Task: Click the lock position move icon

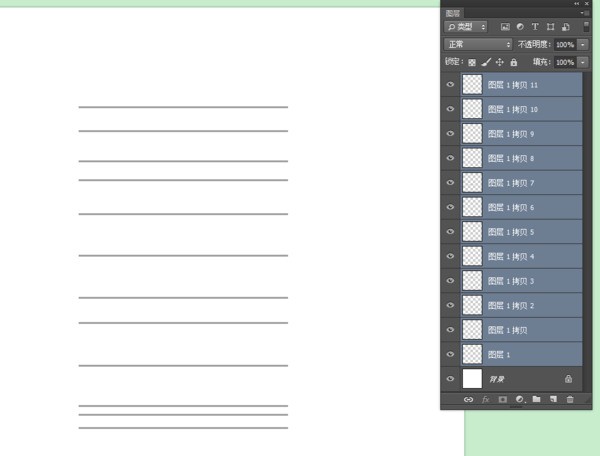Action: 500,62
